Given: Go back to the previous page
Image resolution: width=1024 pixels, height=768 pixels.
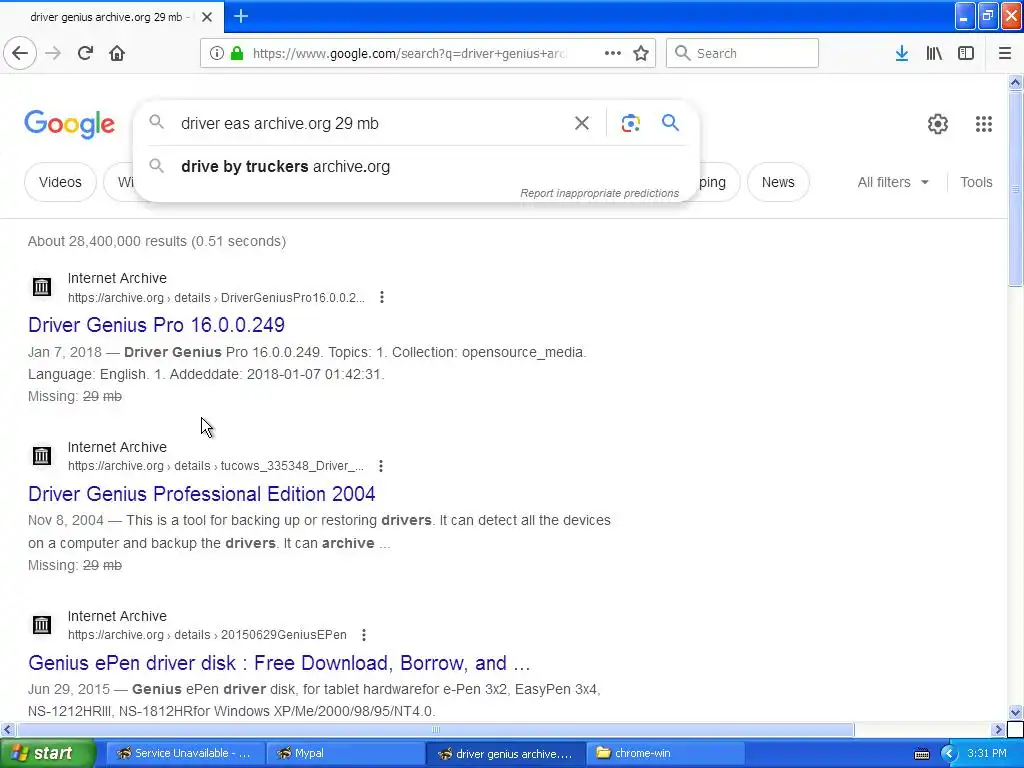Looking at the screenshot, I should click(20, 53).
